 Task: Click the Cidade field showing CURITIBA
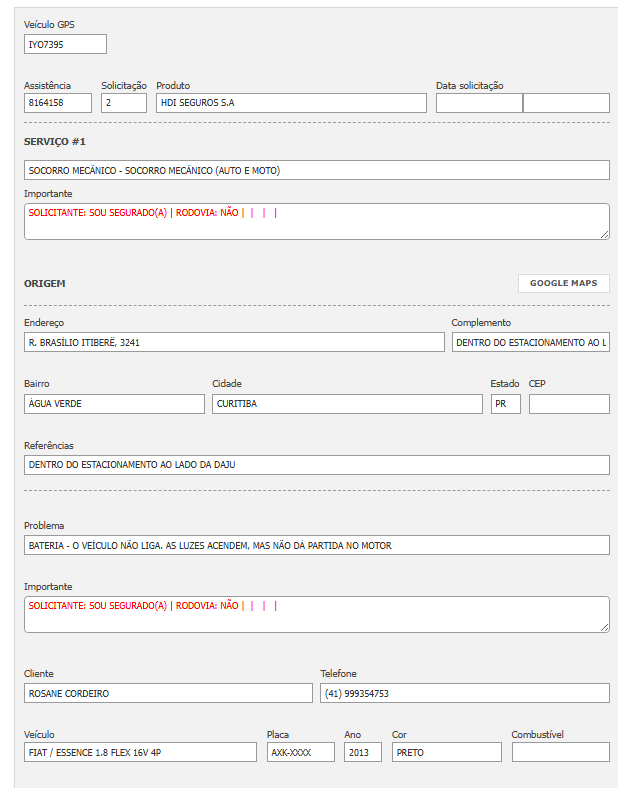coord(347,404)
